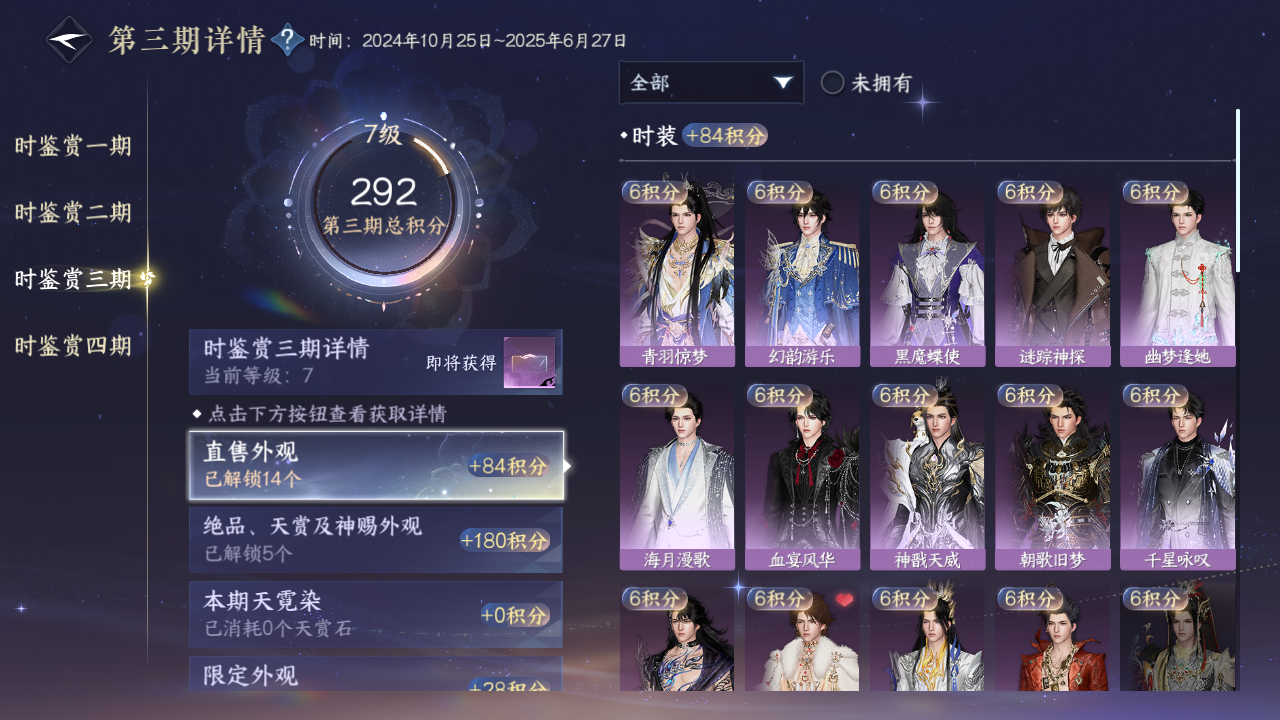1280x720 pixels.
Task: Open the 全部 filter dropdown
Action: (711, 82)
